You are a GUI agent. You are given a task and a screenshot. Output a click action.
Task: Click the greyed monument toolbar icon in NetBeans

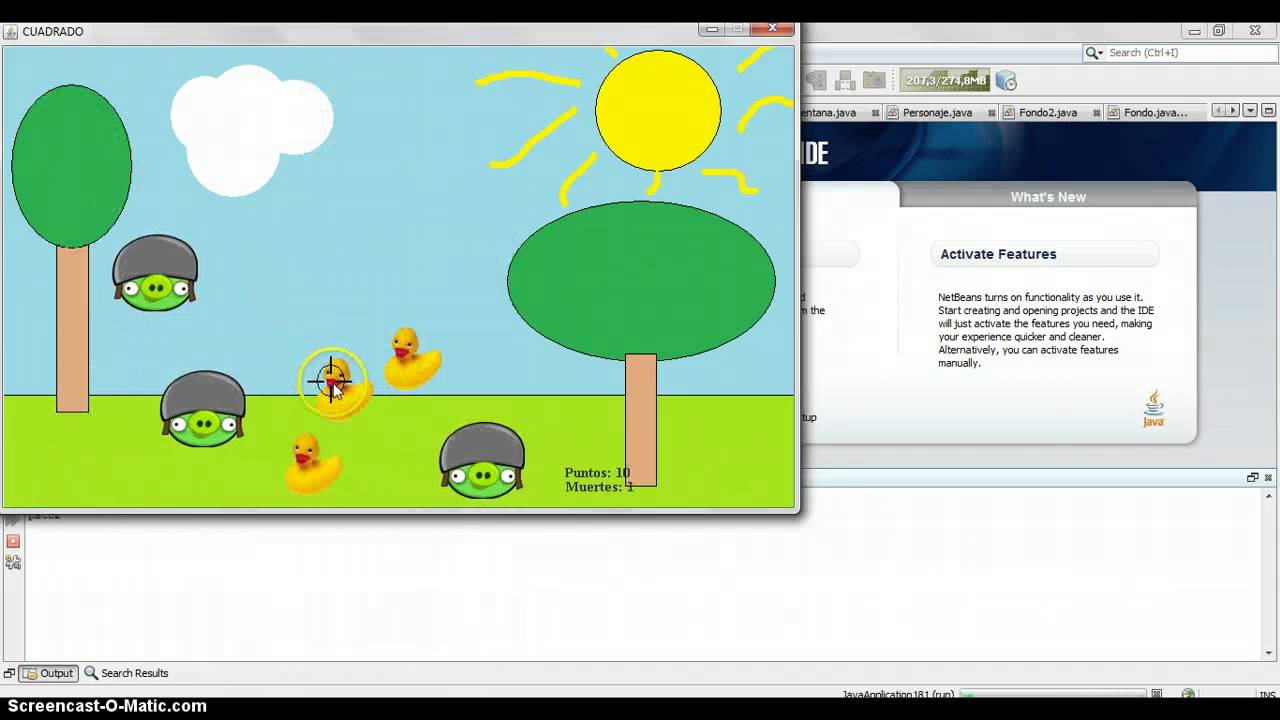(816, 80)
